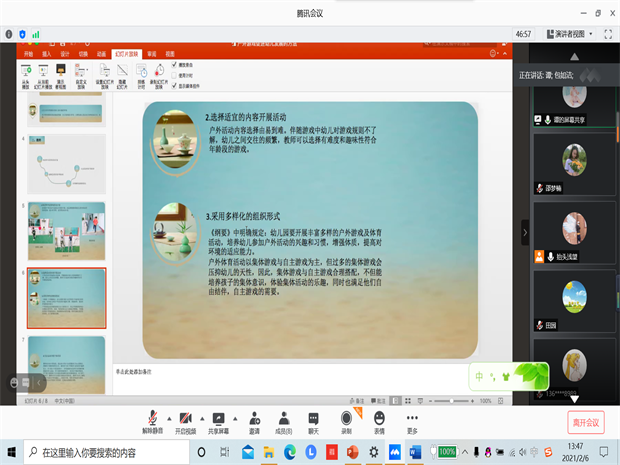The width and height of the screenshot is (620, 465).
Task: Expand the audio options arrow beside 解除静音
Action: pyautogui.click(x=169, y=418)
